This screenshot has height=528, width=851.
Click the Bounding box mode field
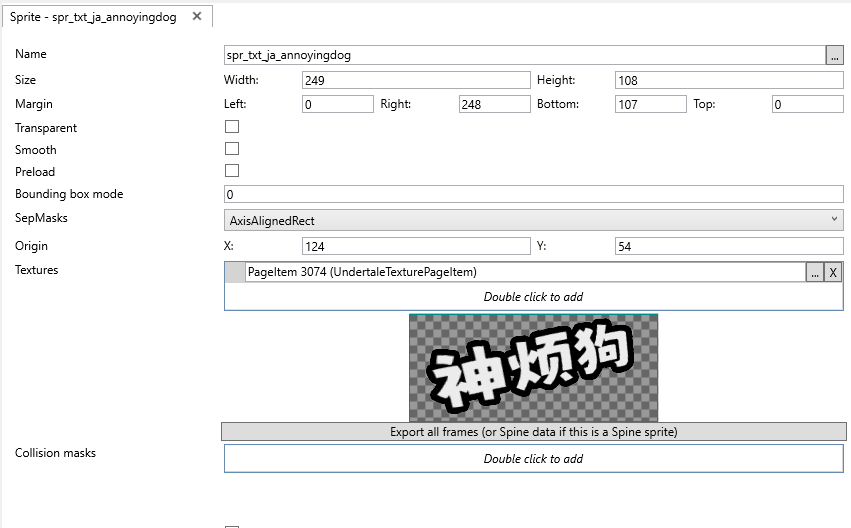(x=534, y=194)
